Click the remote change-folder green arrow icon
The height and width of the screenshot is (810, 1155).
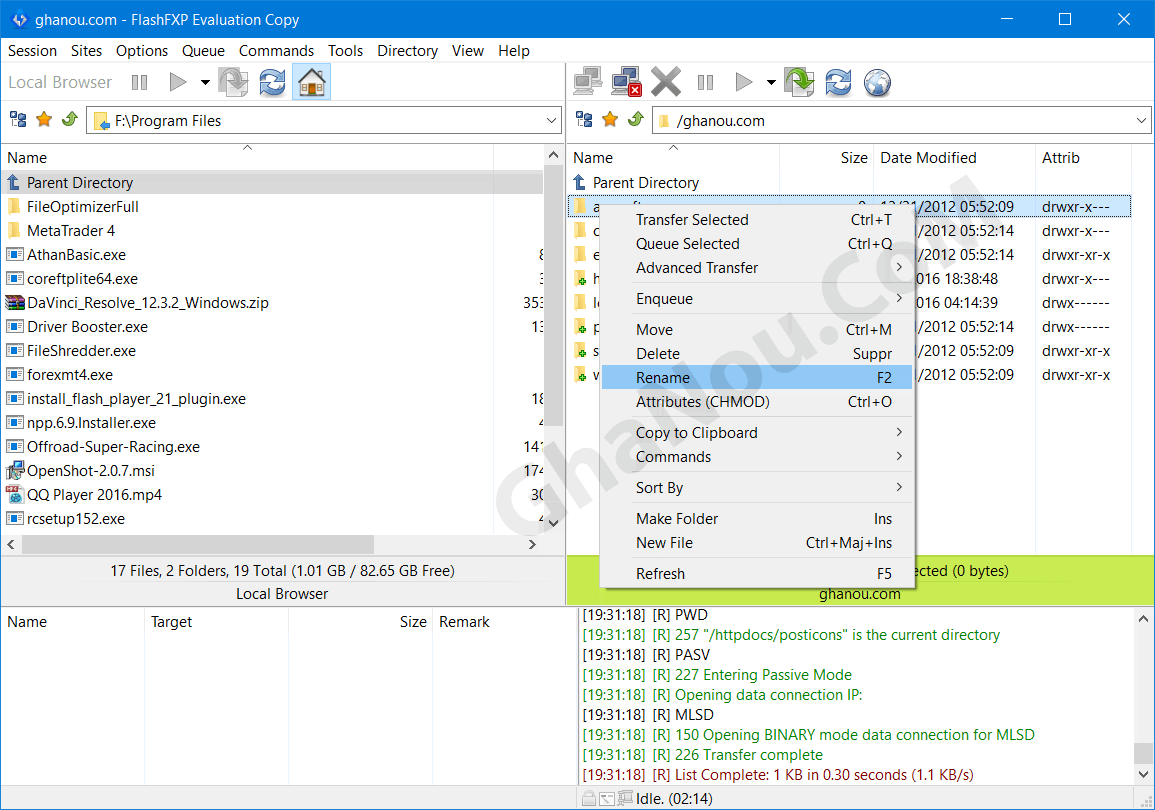799,82
